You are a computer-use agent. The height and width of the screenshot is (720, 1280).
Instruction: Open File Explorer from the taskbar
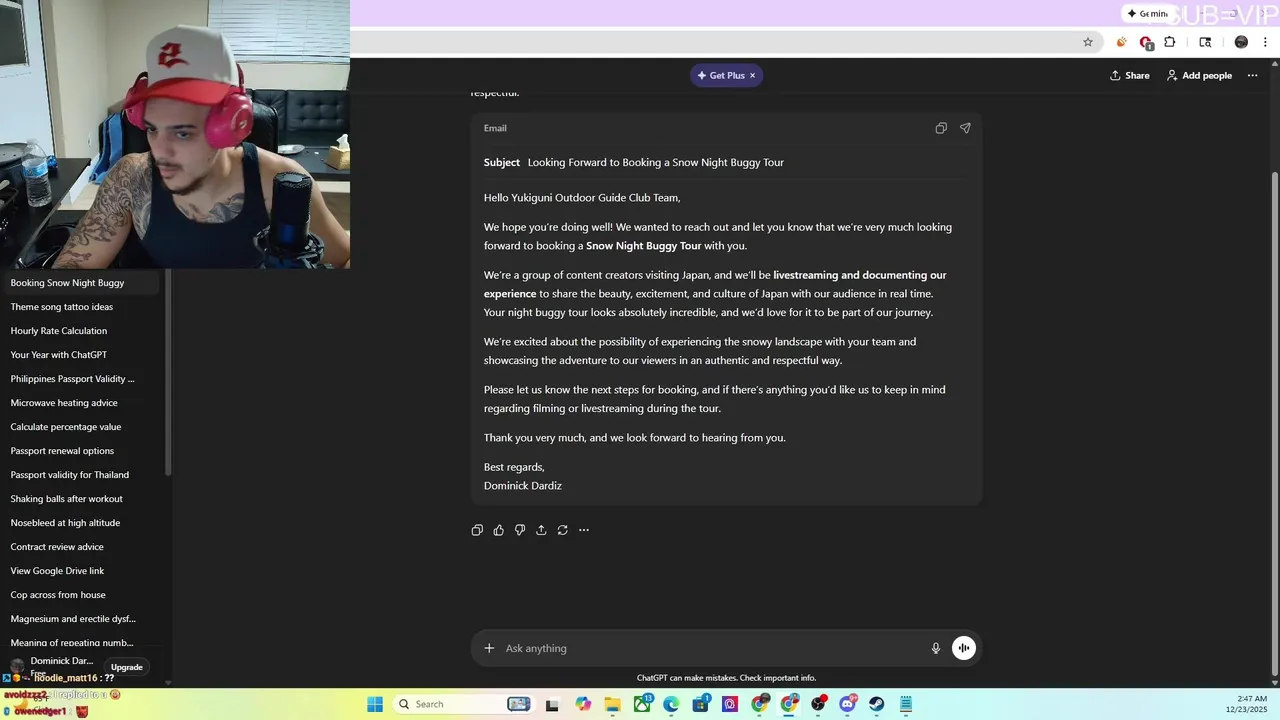(x=612, y=704)
